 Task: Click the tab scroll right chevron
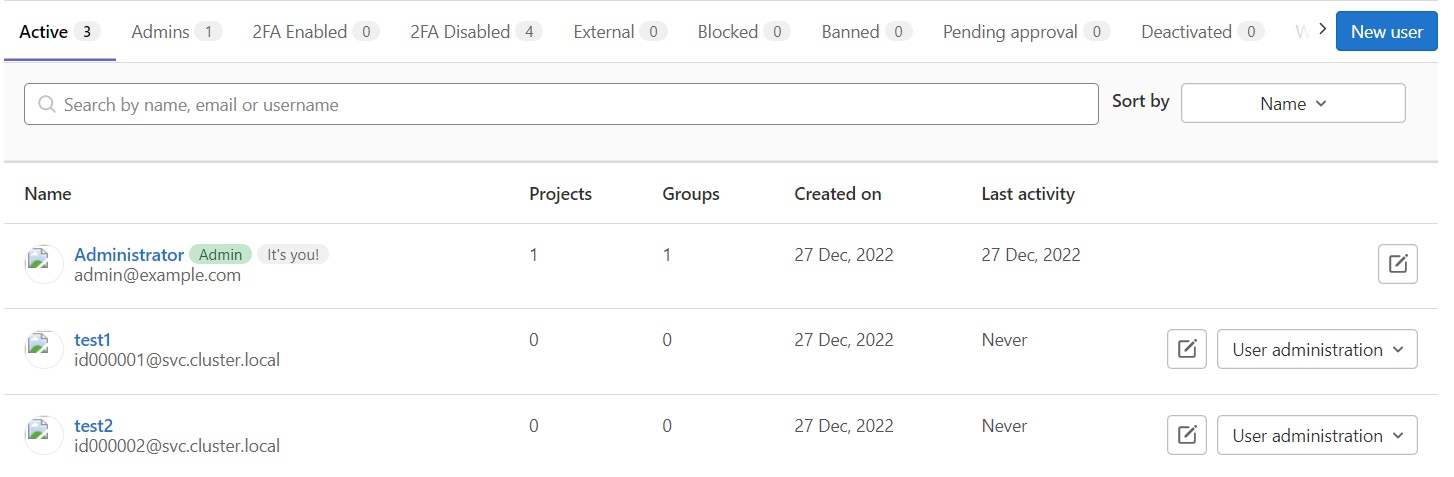(1322, 30)
